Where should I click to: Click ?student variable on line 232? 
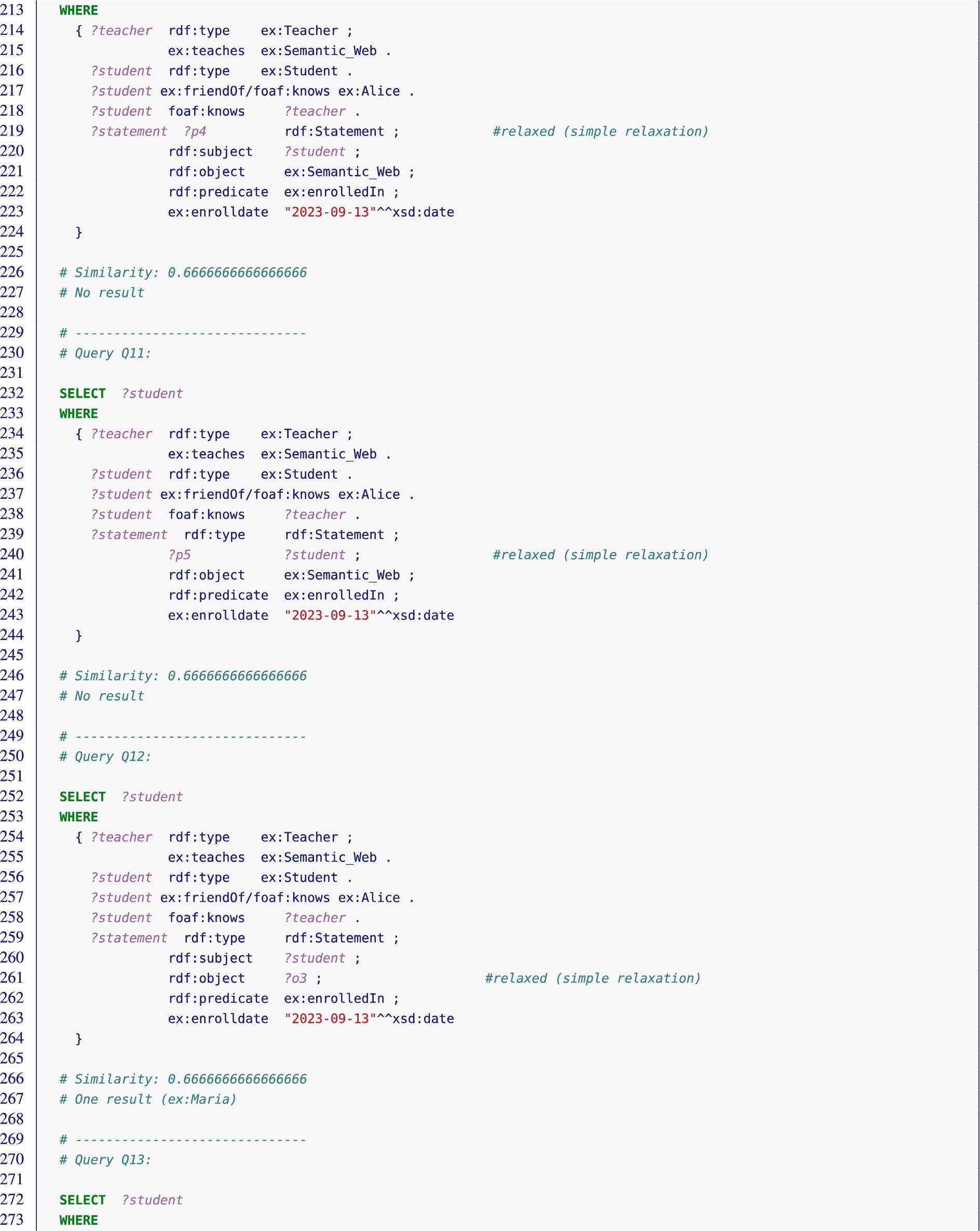[153, 394]
